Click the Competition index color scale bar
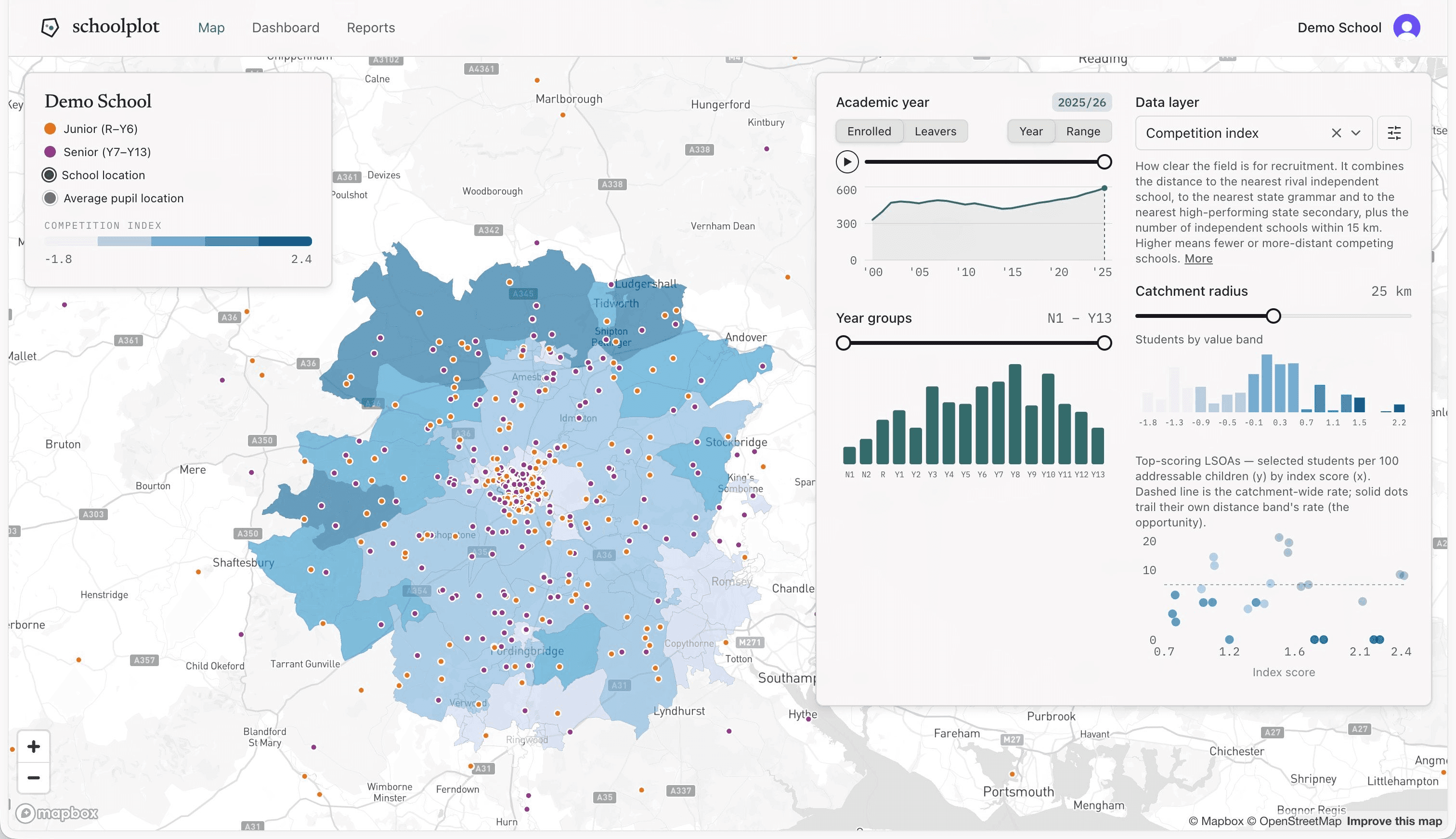This screenshot has width=1456, height=839. point(178,241)
